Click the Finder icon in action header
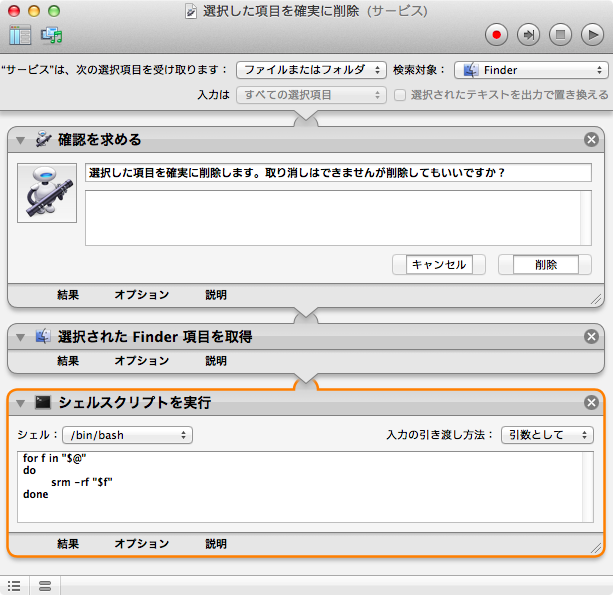 (43, 336)
